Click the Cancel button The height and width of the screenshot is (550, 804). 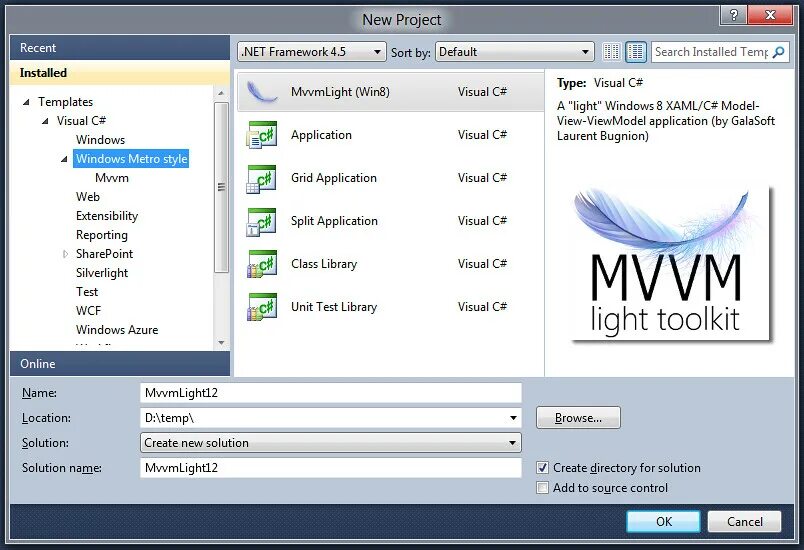tap(745, 522)
